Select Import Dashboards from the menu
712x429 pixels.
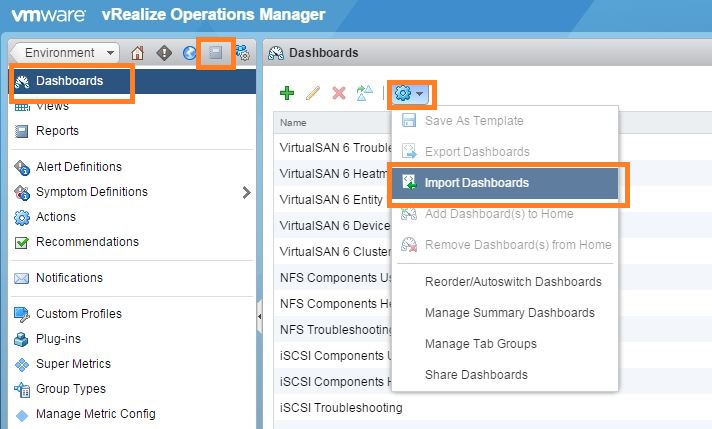pyautogui.click(x=476, y=183)
